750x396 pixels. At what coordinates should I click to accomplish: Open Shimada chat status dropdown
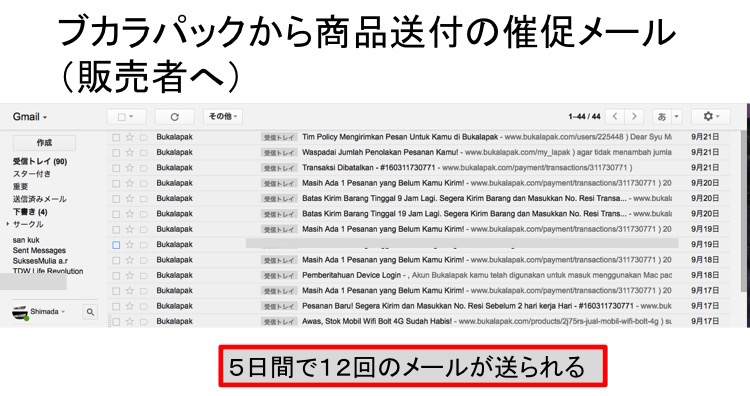click(x=47, y=311)
